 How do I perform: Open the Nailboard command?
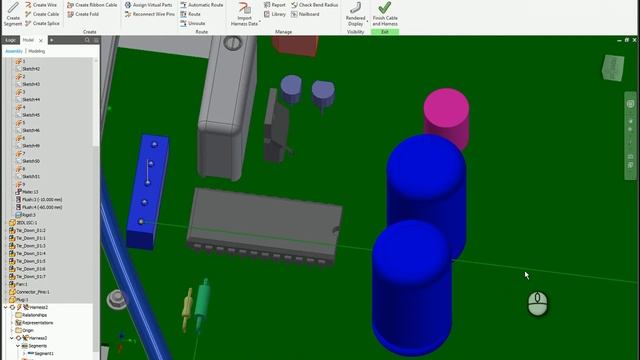tap(305, 14)
